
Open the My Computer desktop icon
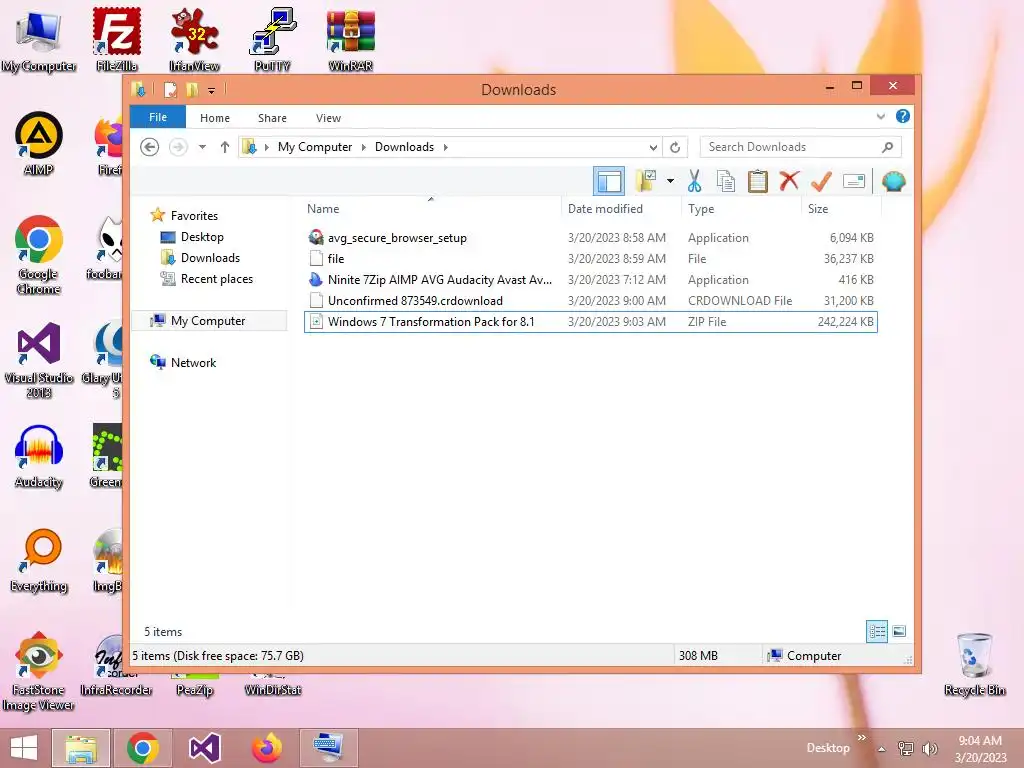(39, 40)
